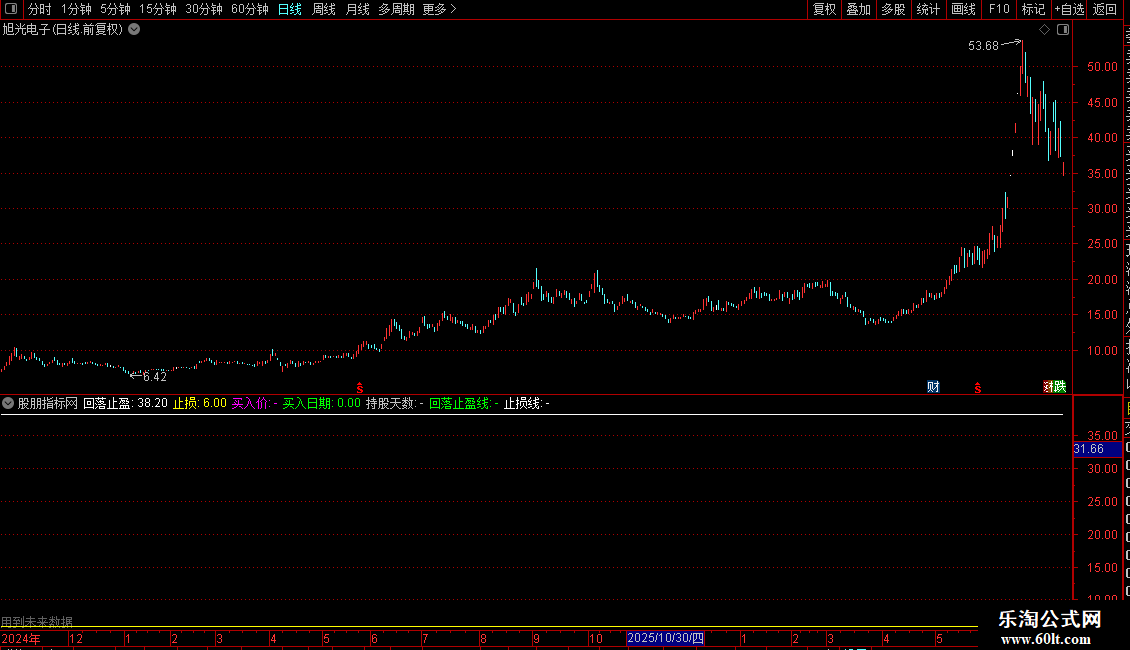
Task: Select the 15分钟 period
Action: point(158,9)
